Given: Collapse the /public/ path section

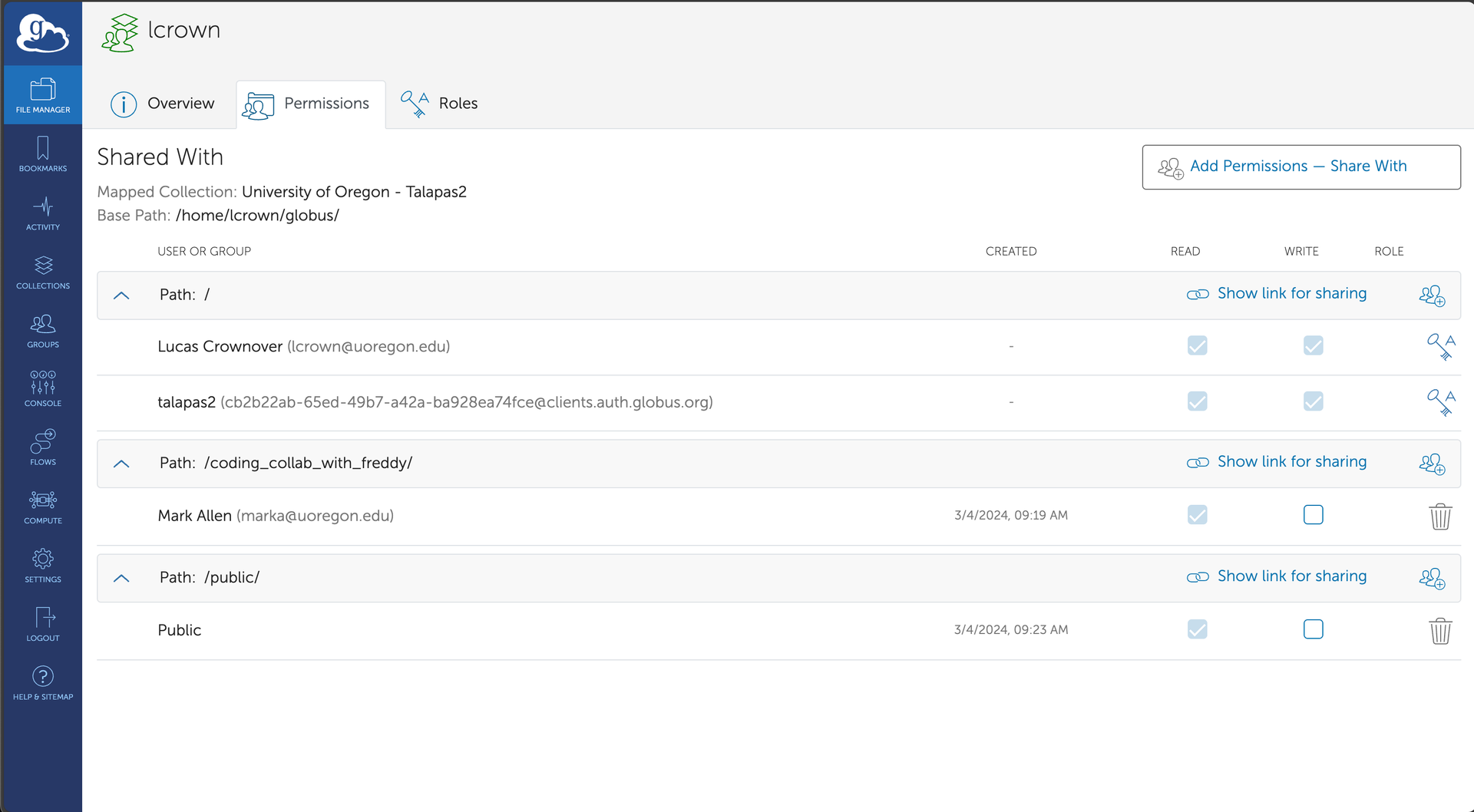Looking at the screenshot, I should click(121, 578).
